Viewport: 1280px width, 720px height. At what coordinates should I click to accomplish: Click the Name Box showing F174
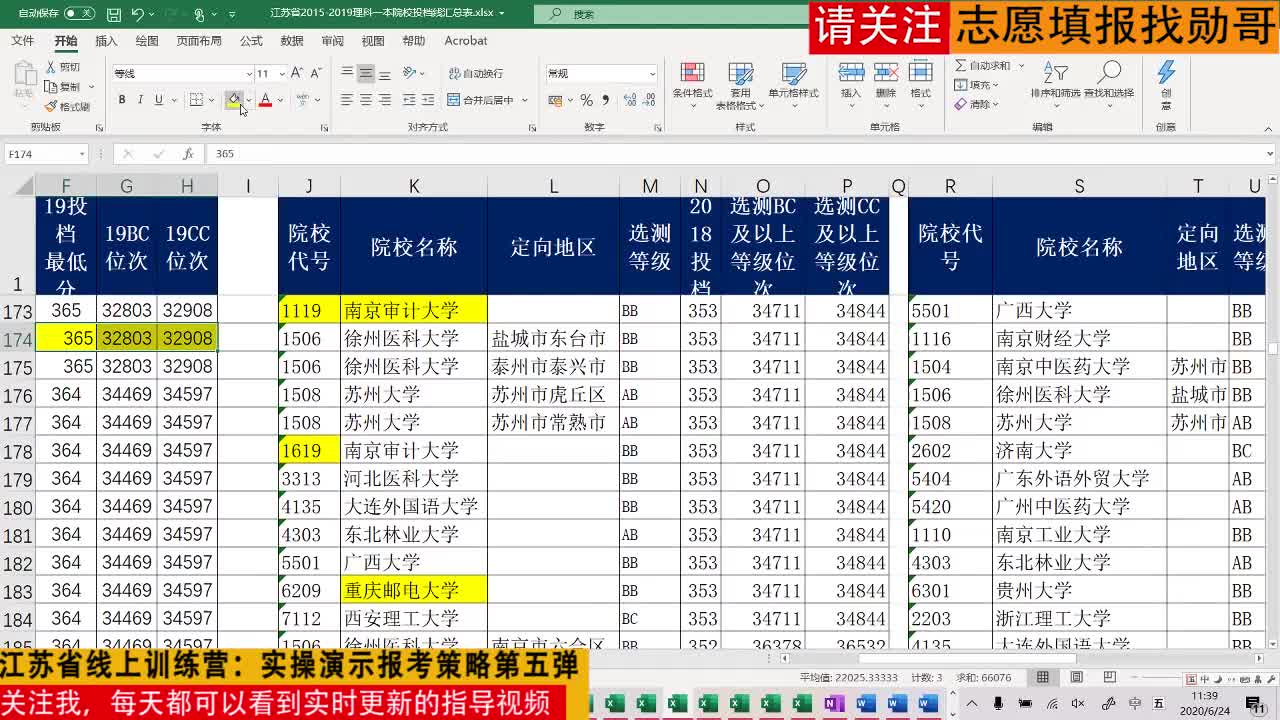point(46,154)
